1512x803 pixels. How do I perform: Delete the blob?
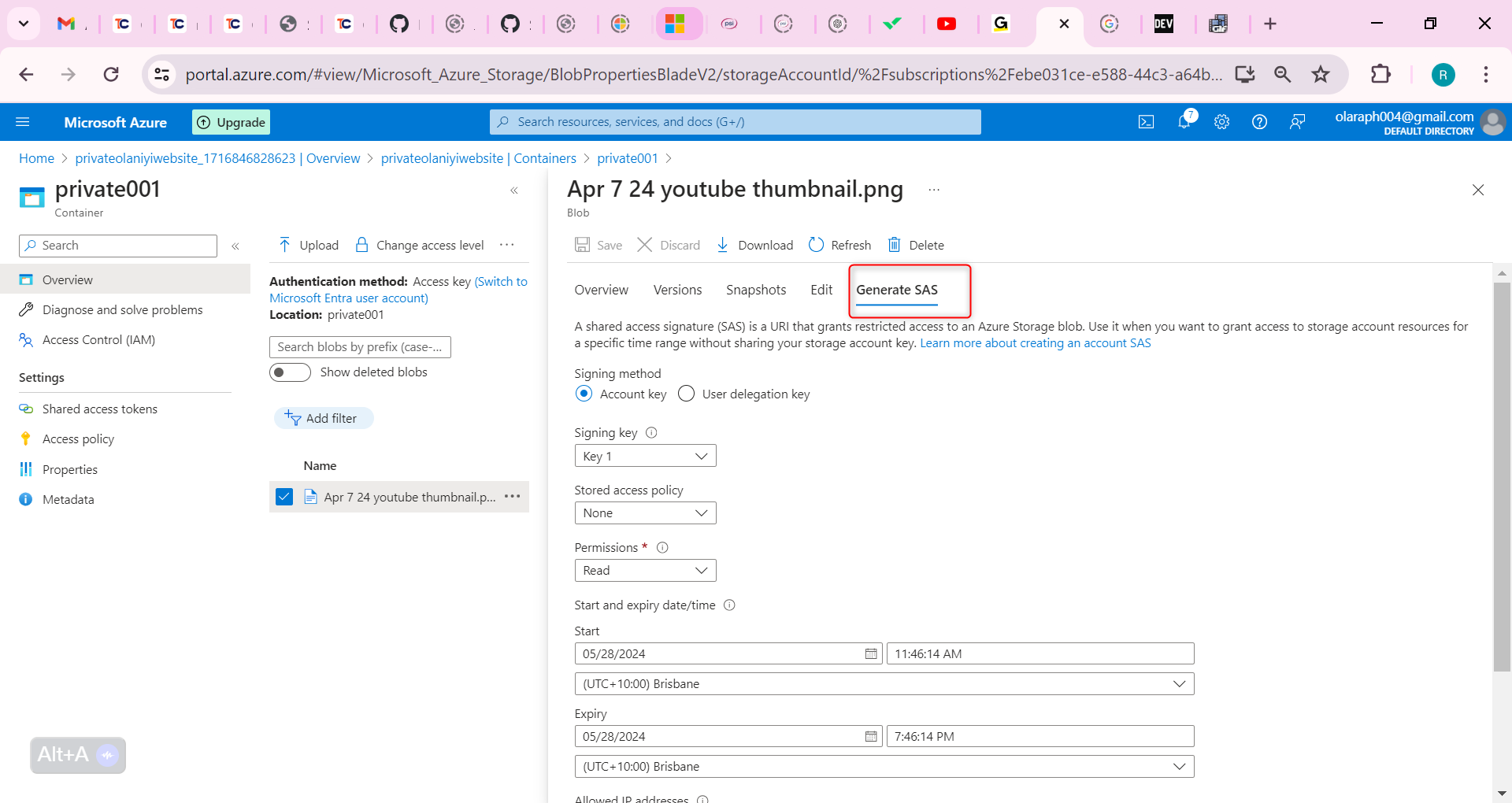915,245
